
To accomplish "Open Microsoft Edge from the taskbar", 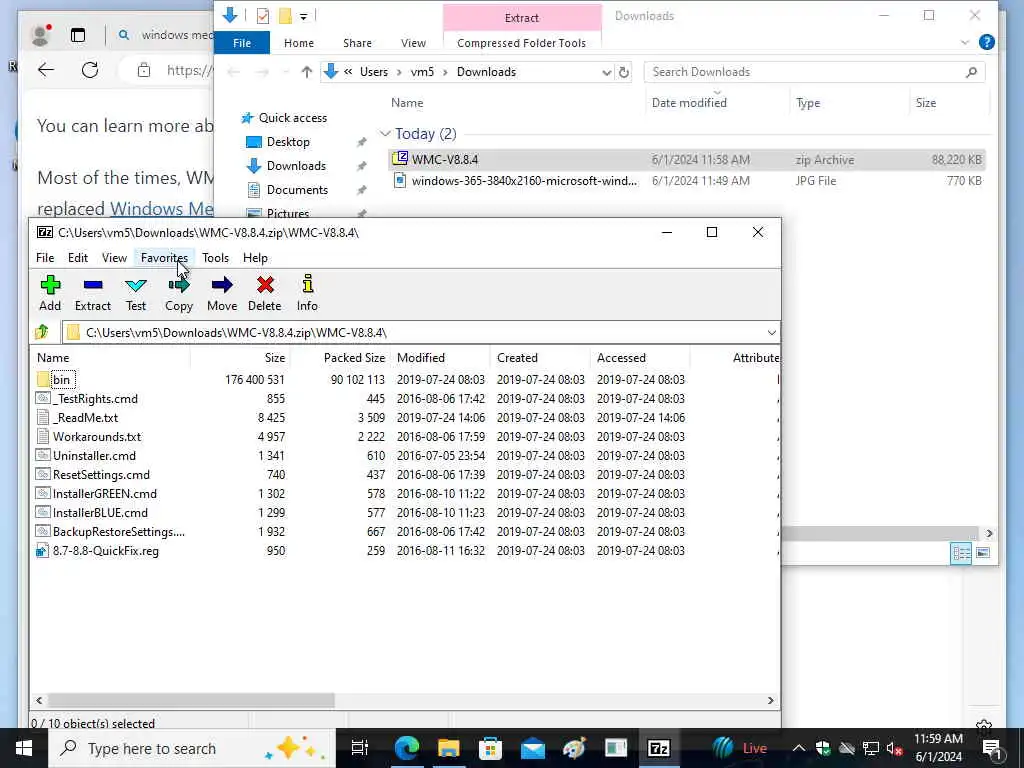I will coord(406,748).
